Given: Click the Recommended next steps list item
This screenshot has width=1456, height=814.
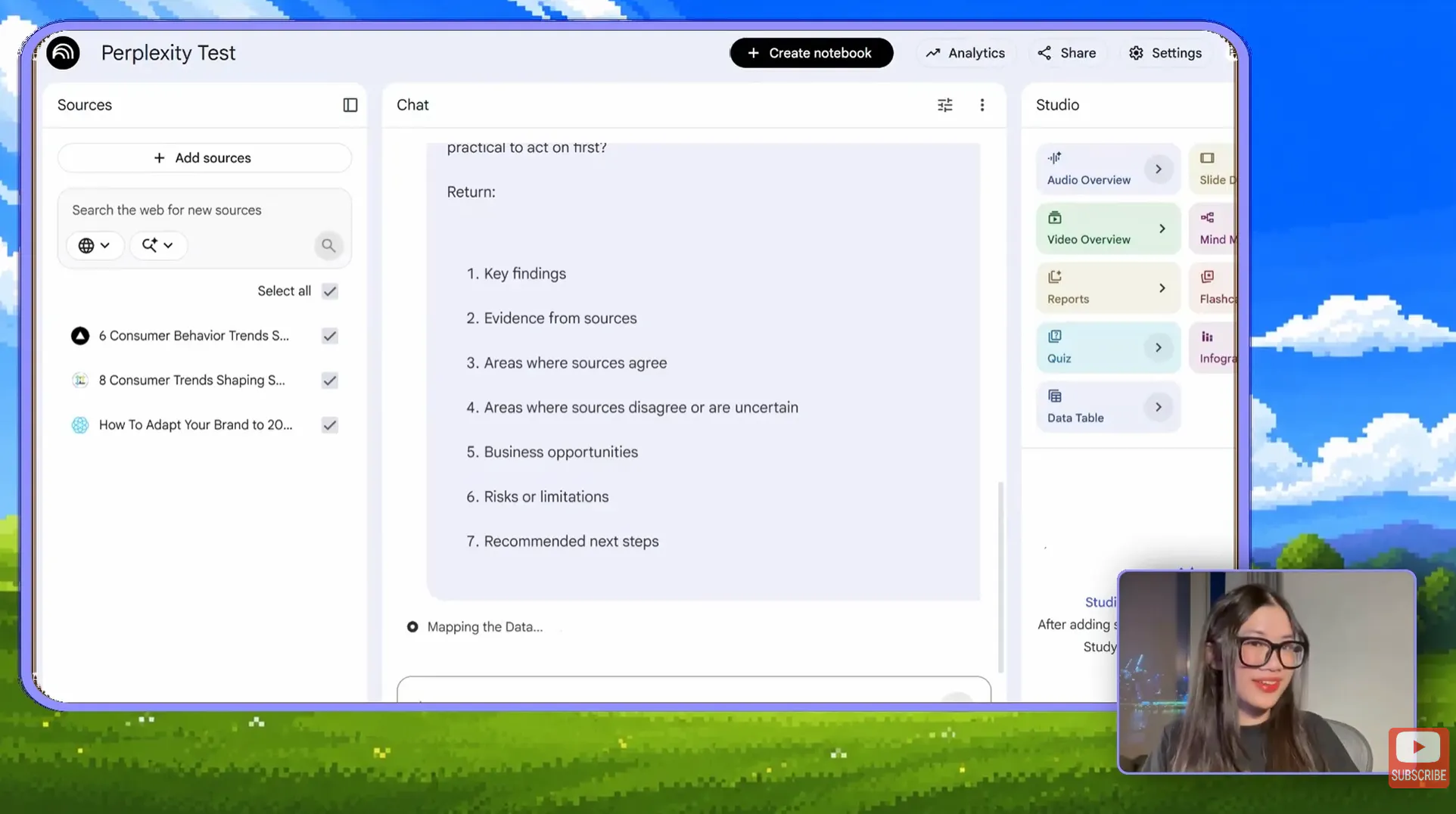Looking at the screenshot, I should click(x=571, y=542).
